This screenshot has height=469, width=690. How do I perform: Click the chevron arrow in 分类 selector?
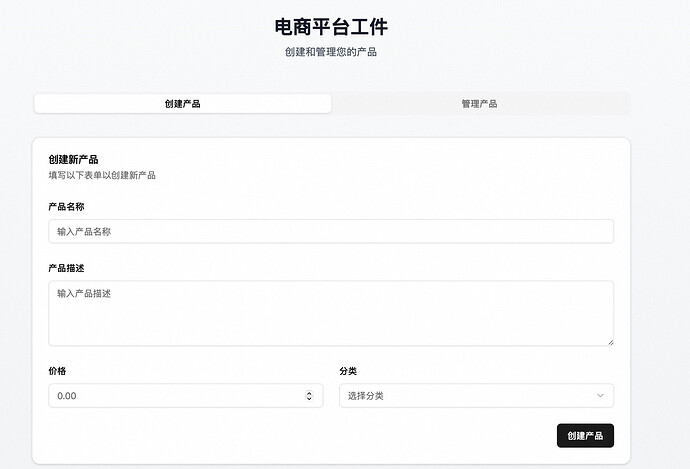point(600,396)
